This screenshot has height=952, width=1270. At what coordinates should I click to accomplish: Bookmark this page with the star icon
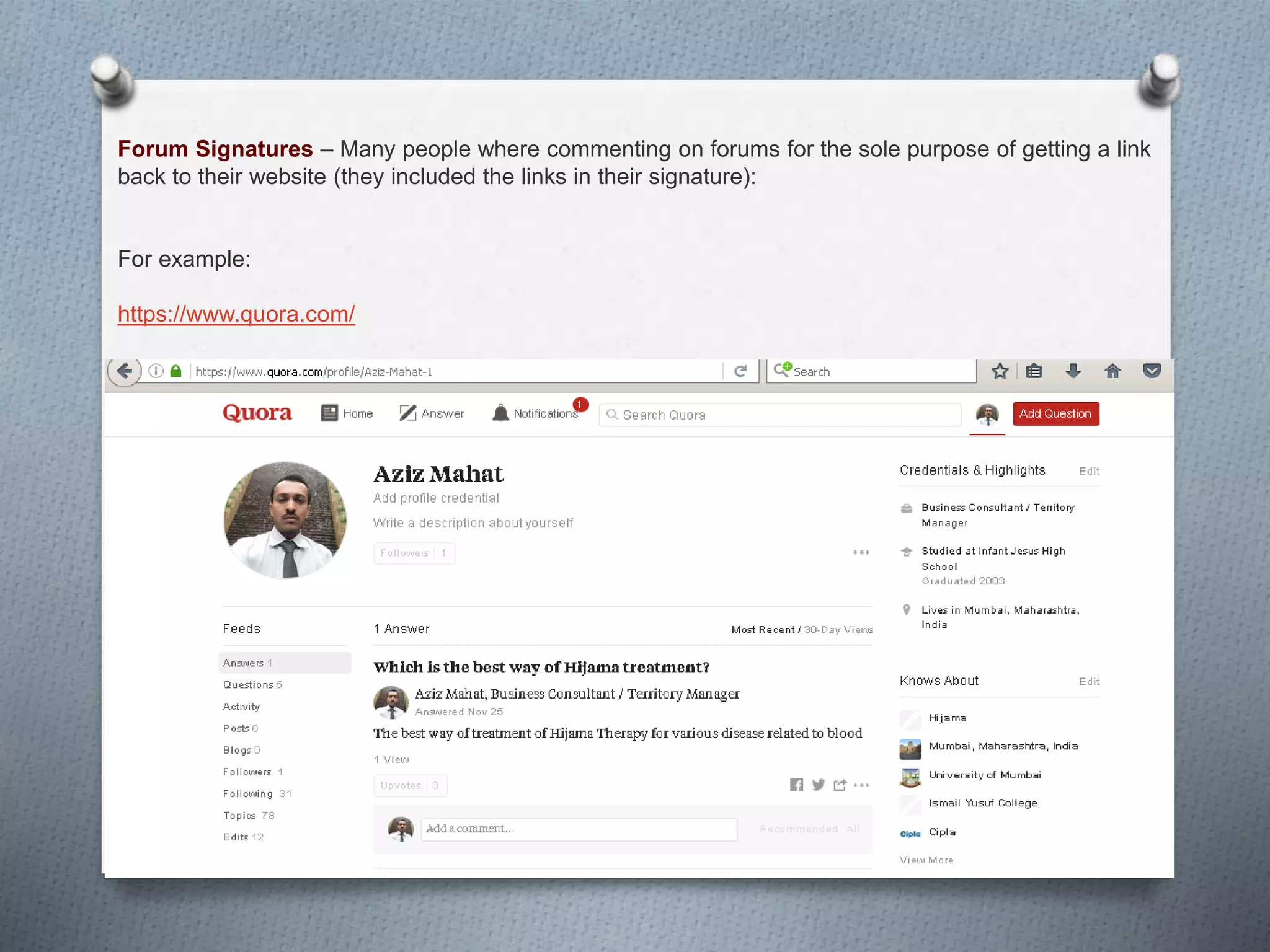(1000, 371)
